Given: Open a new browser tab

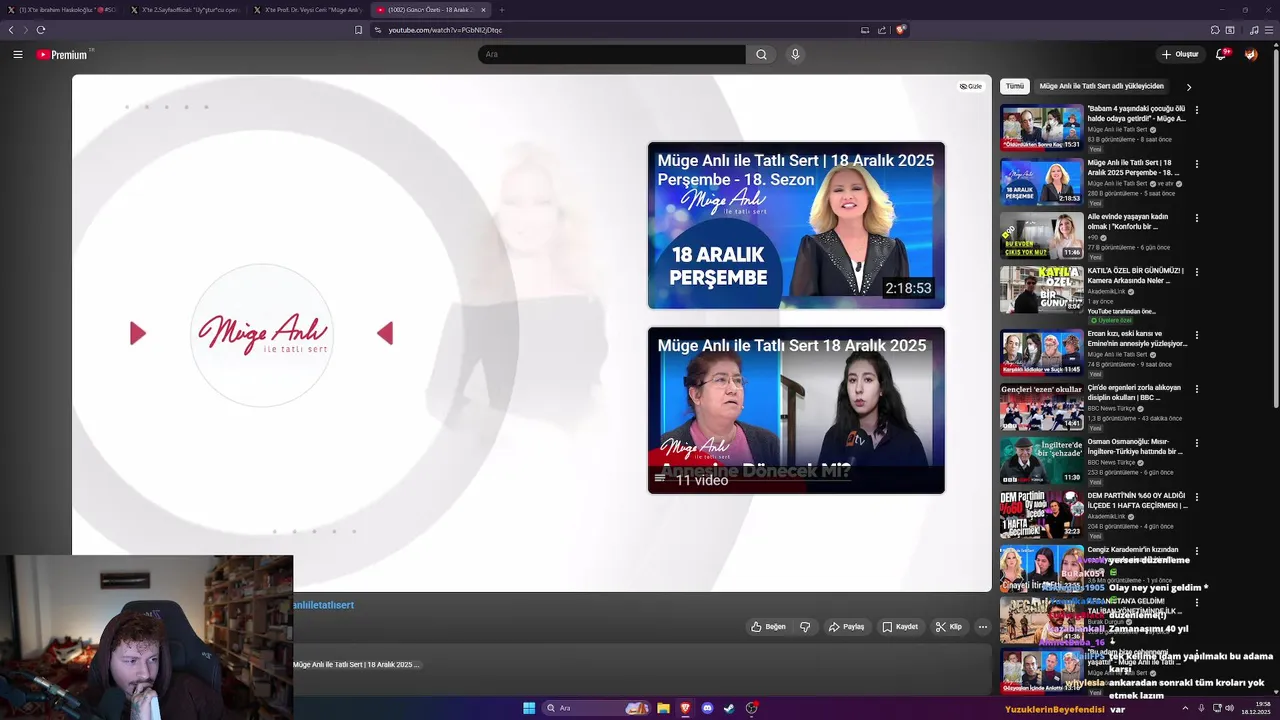Looking at the screenshot, I should (x=502, y=10).
